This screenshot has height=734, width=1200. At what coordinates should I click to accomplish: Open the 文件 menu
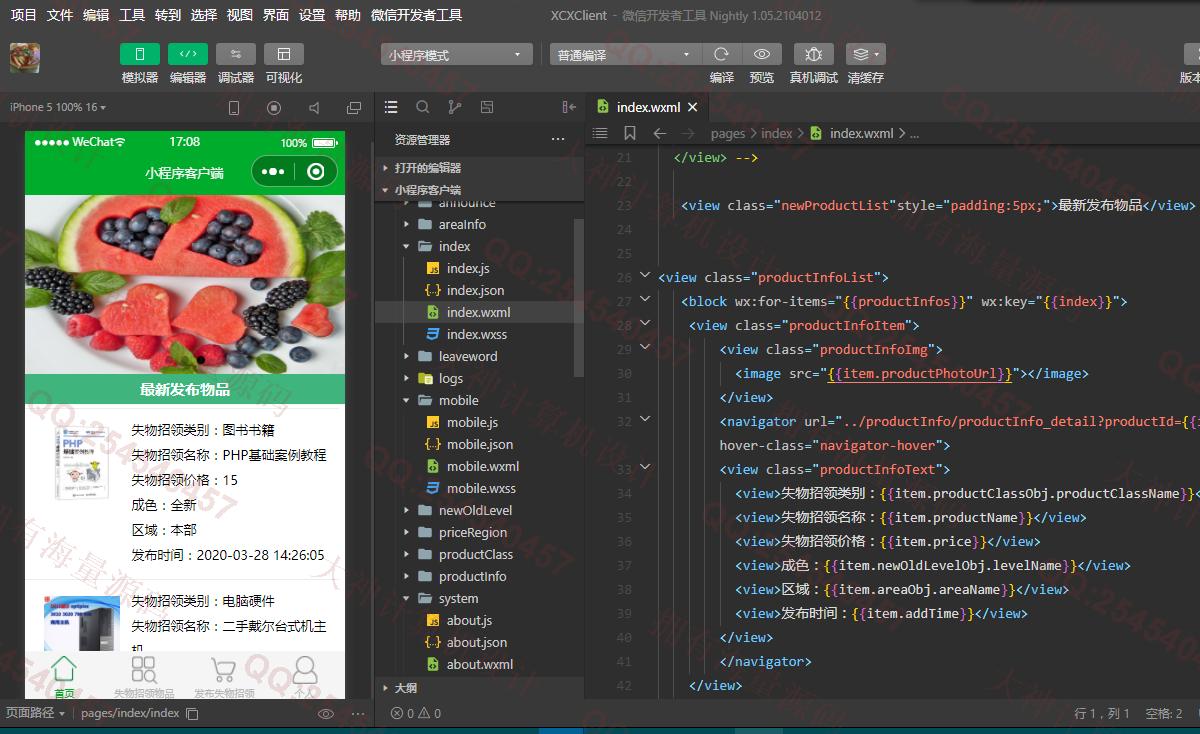pyautogui.click(x=60, y=15)
